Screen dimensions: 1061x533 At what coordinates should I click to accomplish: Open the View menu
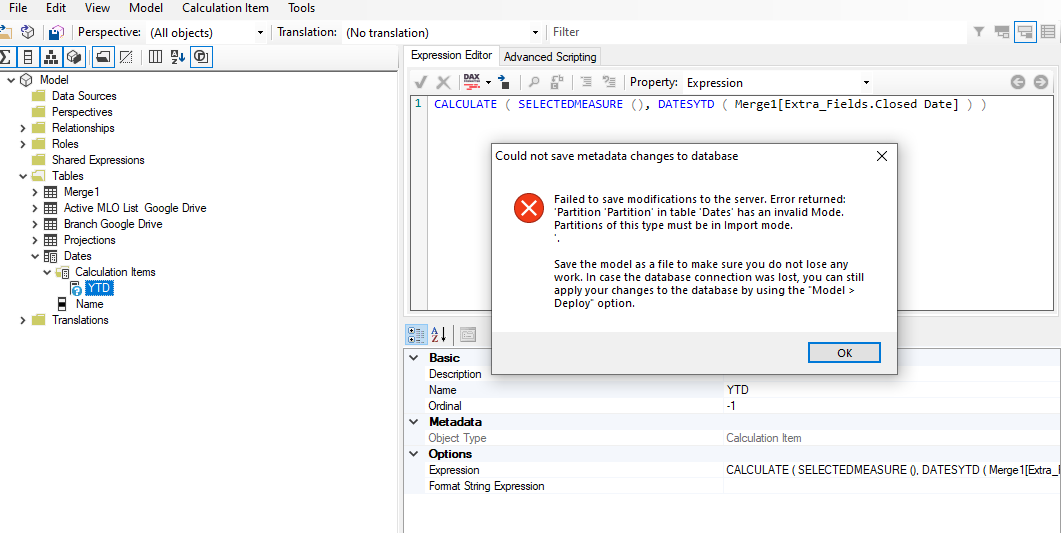pos(98,8)
